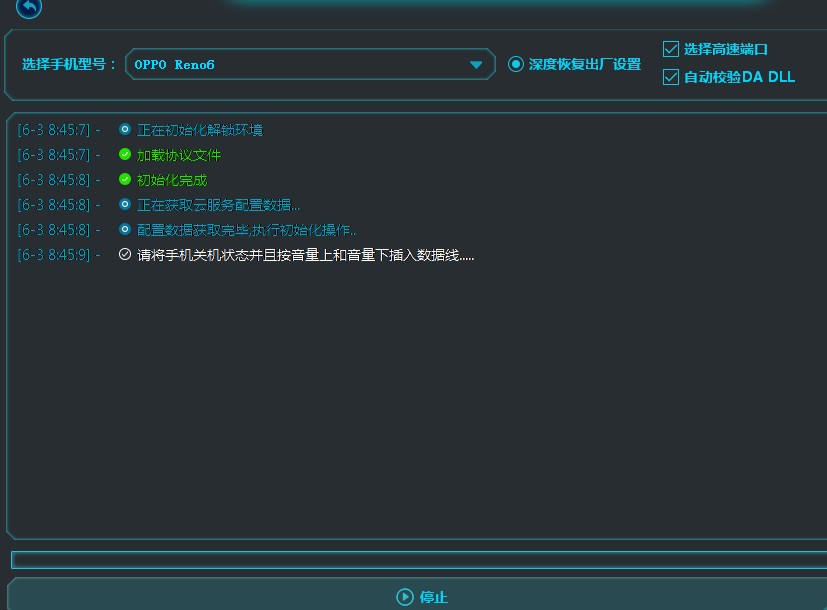Click the white check icon beside 请将手机关机状态
827x610 pixels.
pyautogui.click(x=125, y=254)
